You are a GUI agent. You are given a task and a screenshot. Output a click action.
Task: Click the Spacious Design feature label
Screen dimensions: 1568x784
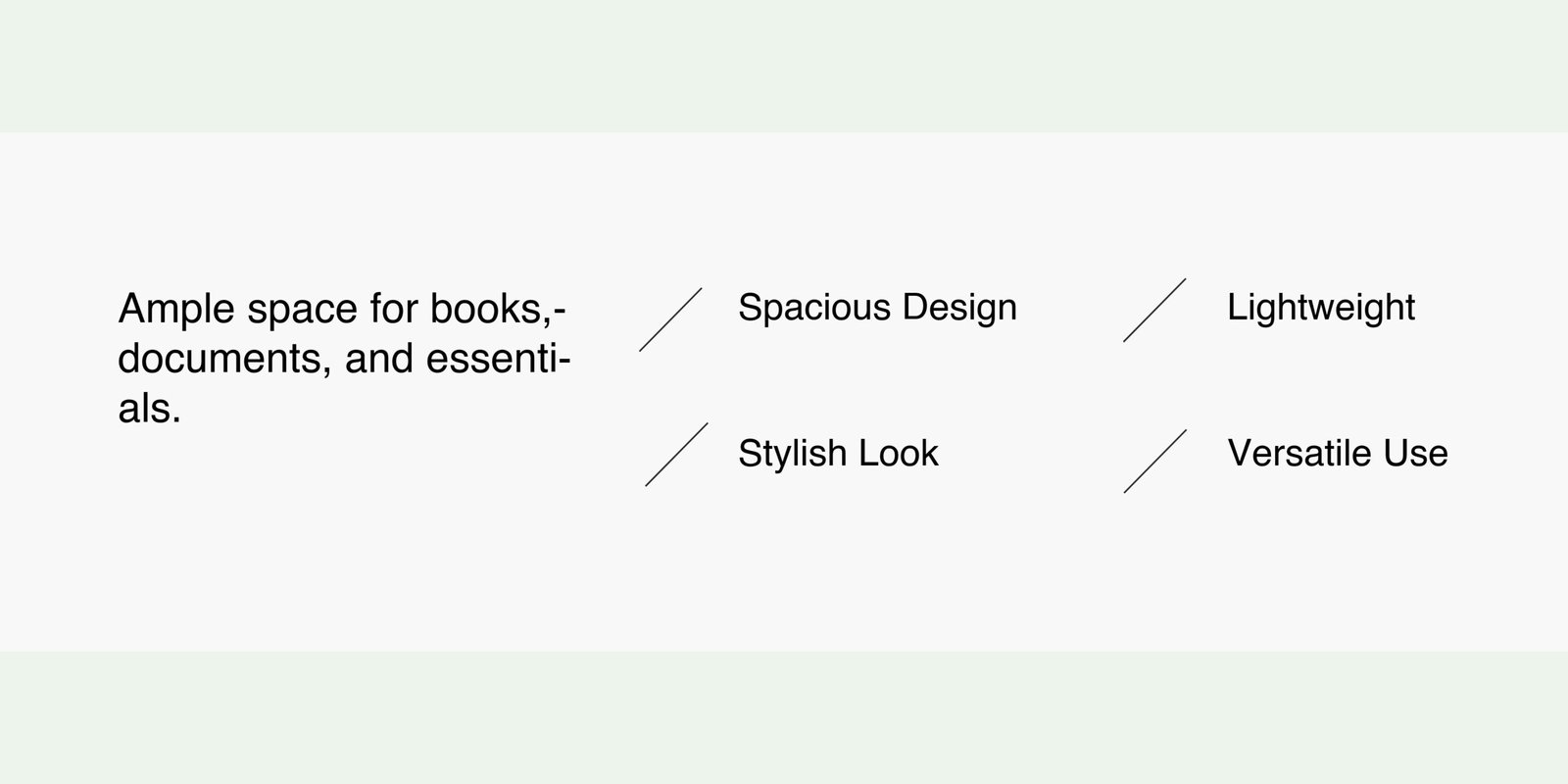pos(877,308)
